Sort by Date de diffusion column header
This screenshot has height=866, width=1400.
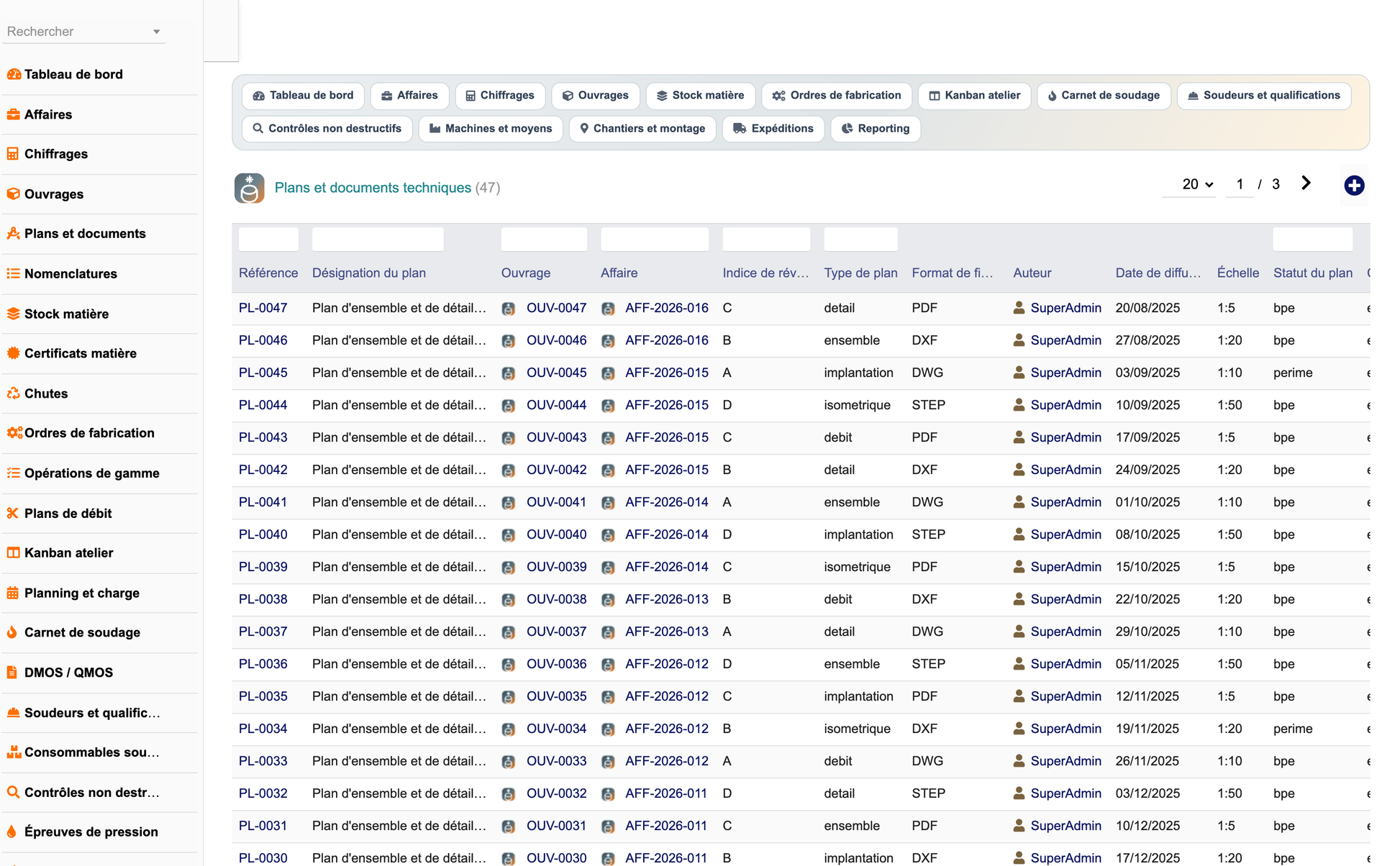coord(1158,273)
